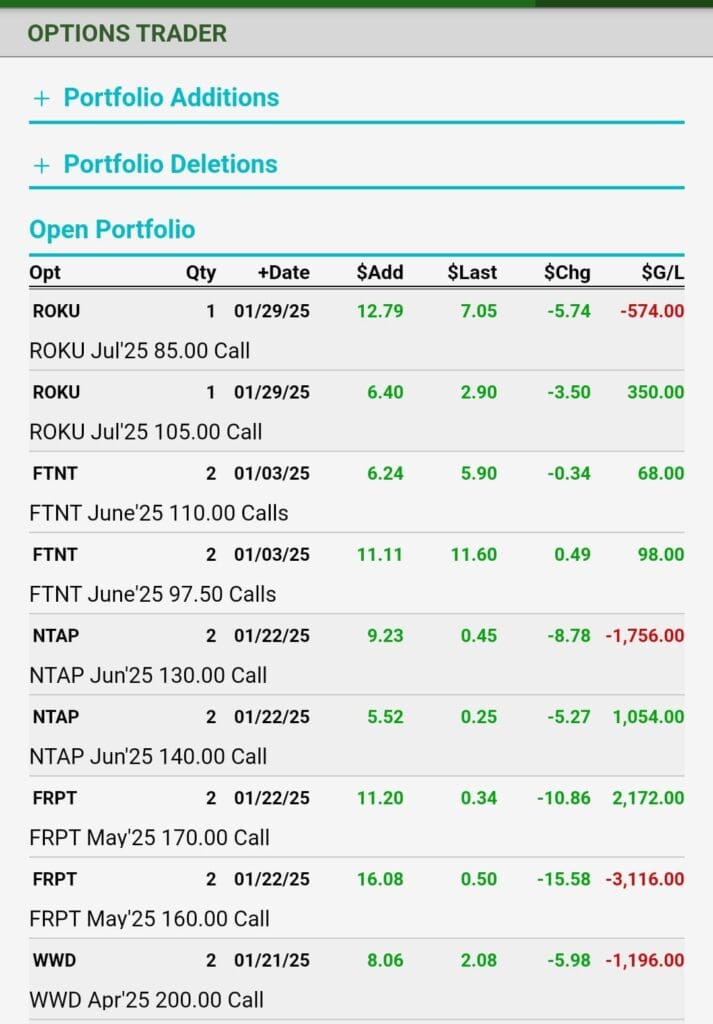
Task: Expand the Portfolio Deletions section
Action: pos(168,164)
